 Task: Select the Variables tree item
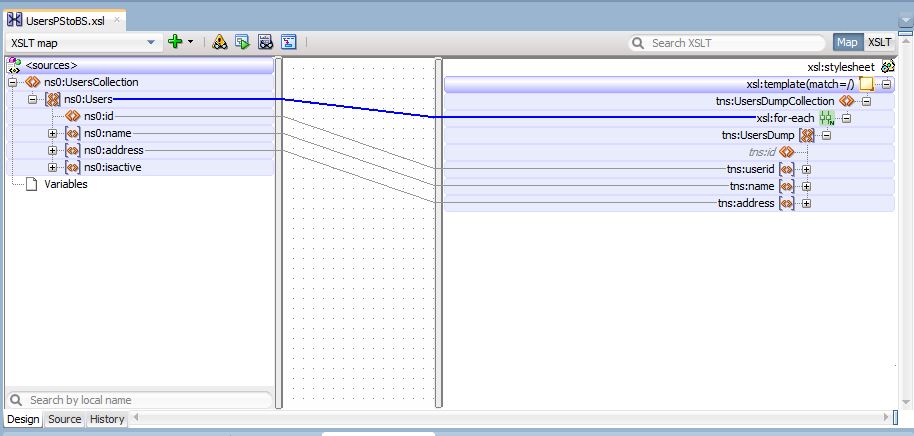[x=66, y=184]
